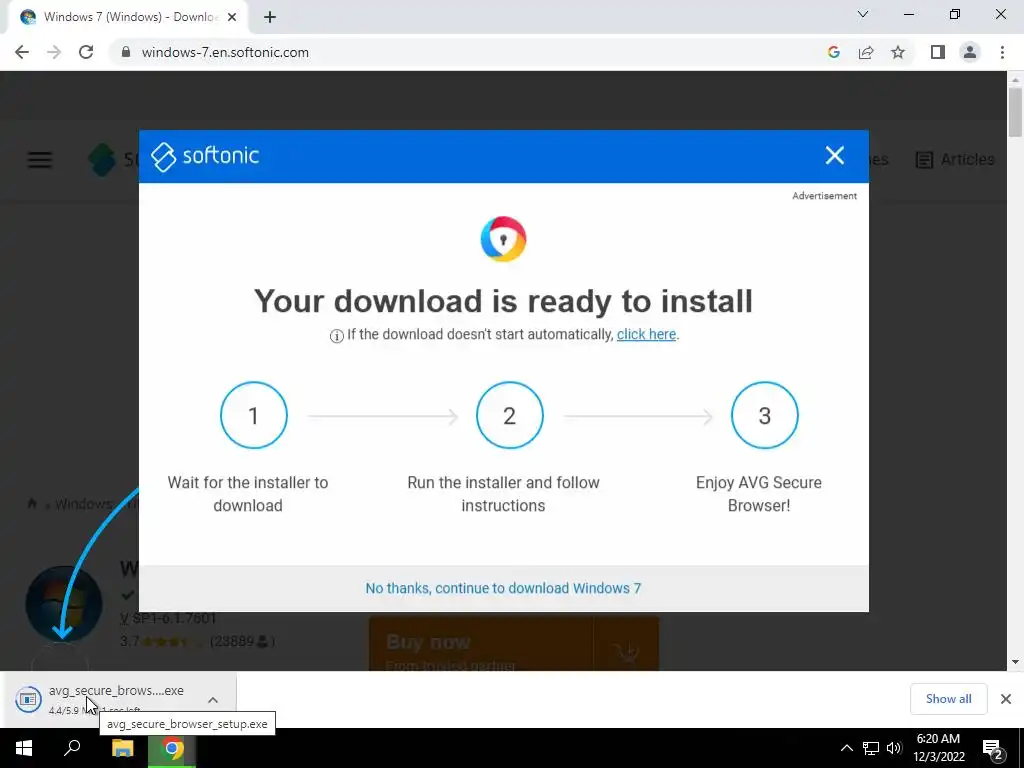Click the home breadcrumb icon
The height and width of the screenshot is (768, 1024).
[x=32, y=504]
